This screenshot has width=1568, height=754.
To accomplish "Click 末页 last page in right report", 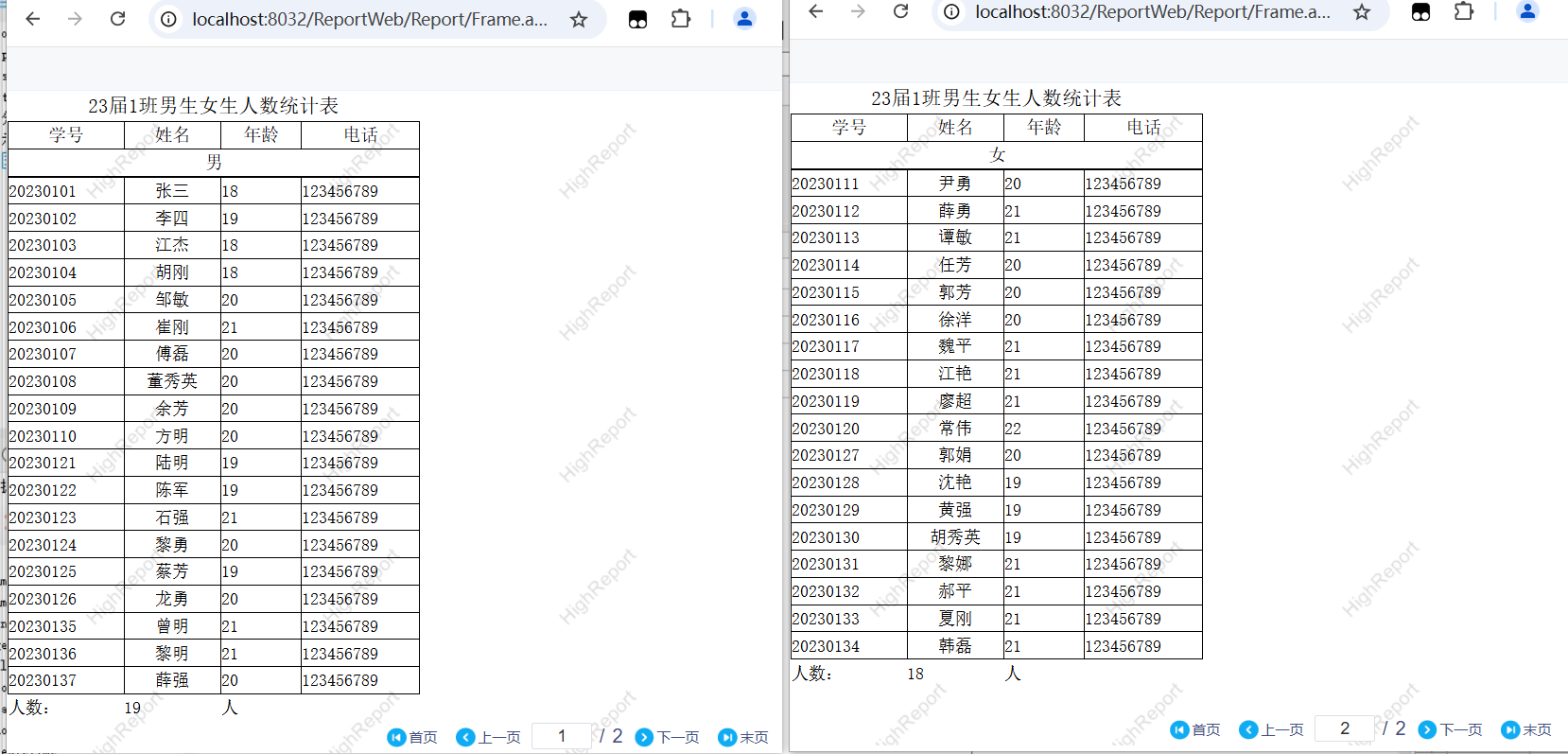I will [x=1526, y=729].
